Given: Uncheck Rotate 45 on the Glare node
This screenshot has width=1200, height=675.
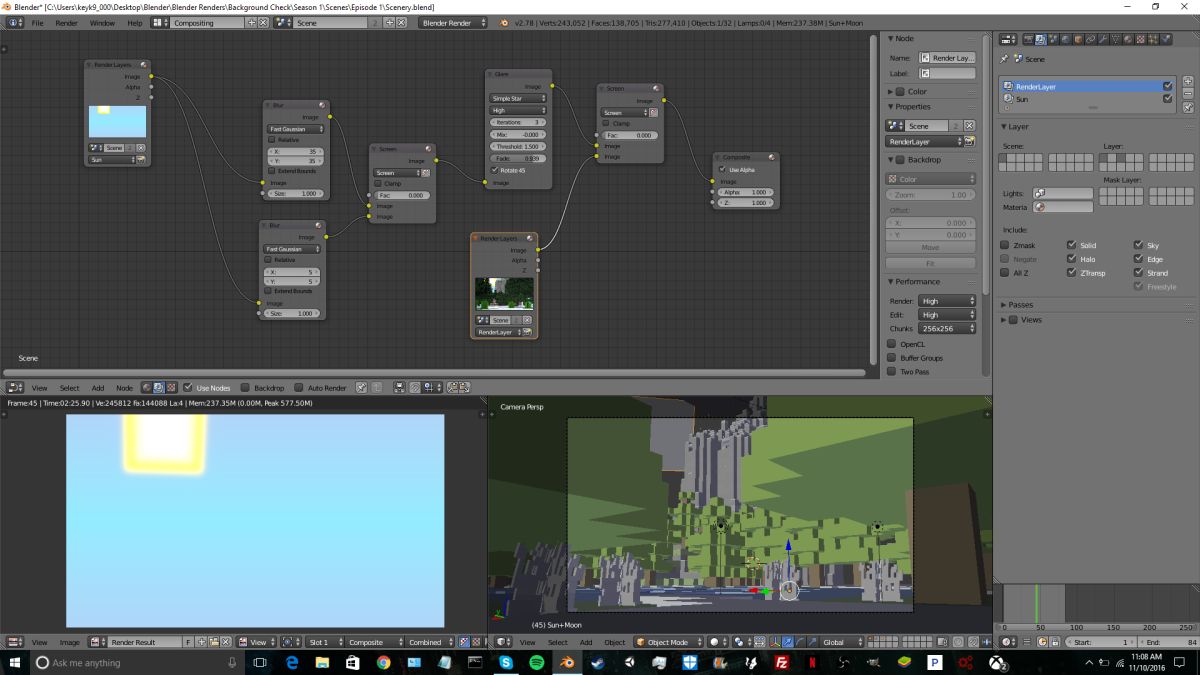Looking at the screenshot, I should [x=495, y=170].
